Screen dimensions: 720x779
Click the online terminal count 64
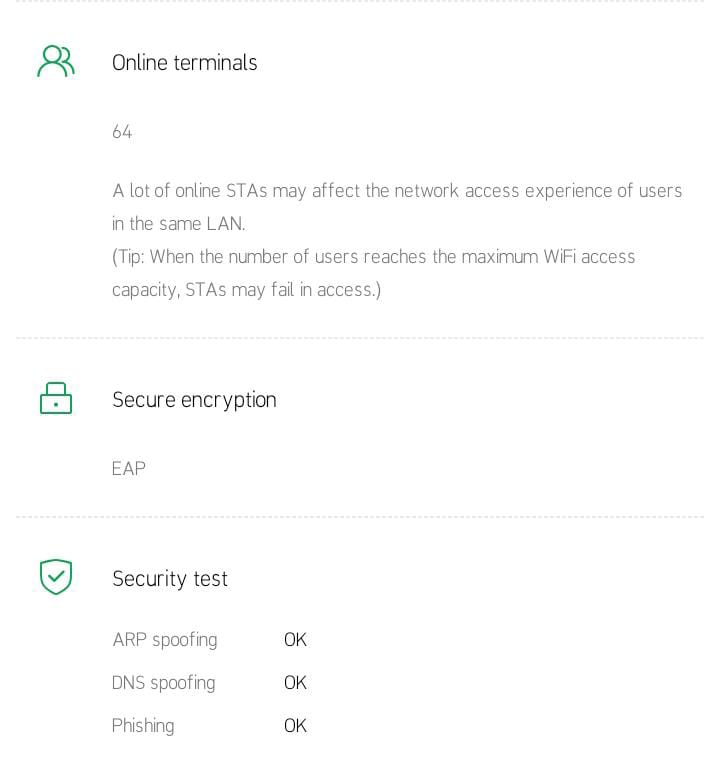(122, 132)
